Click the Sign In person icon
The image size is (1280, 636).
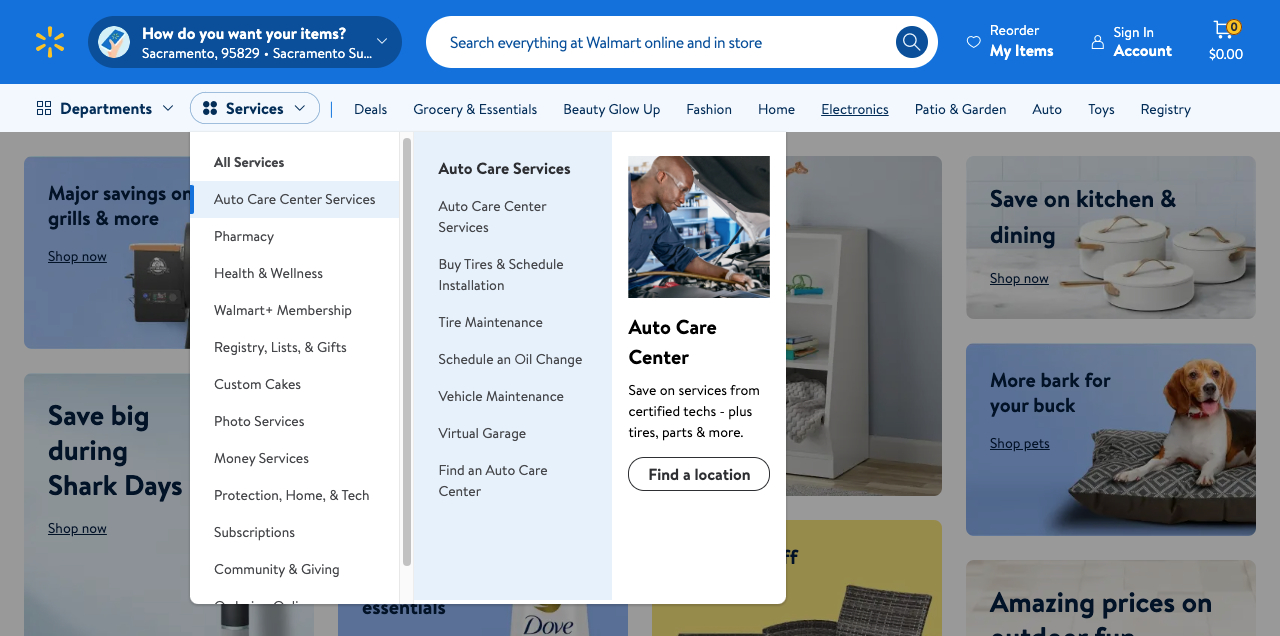(1098, 42)
